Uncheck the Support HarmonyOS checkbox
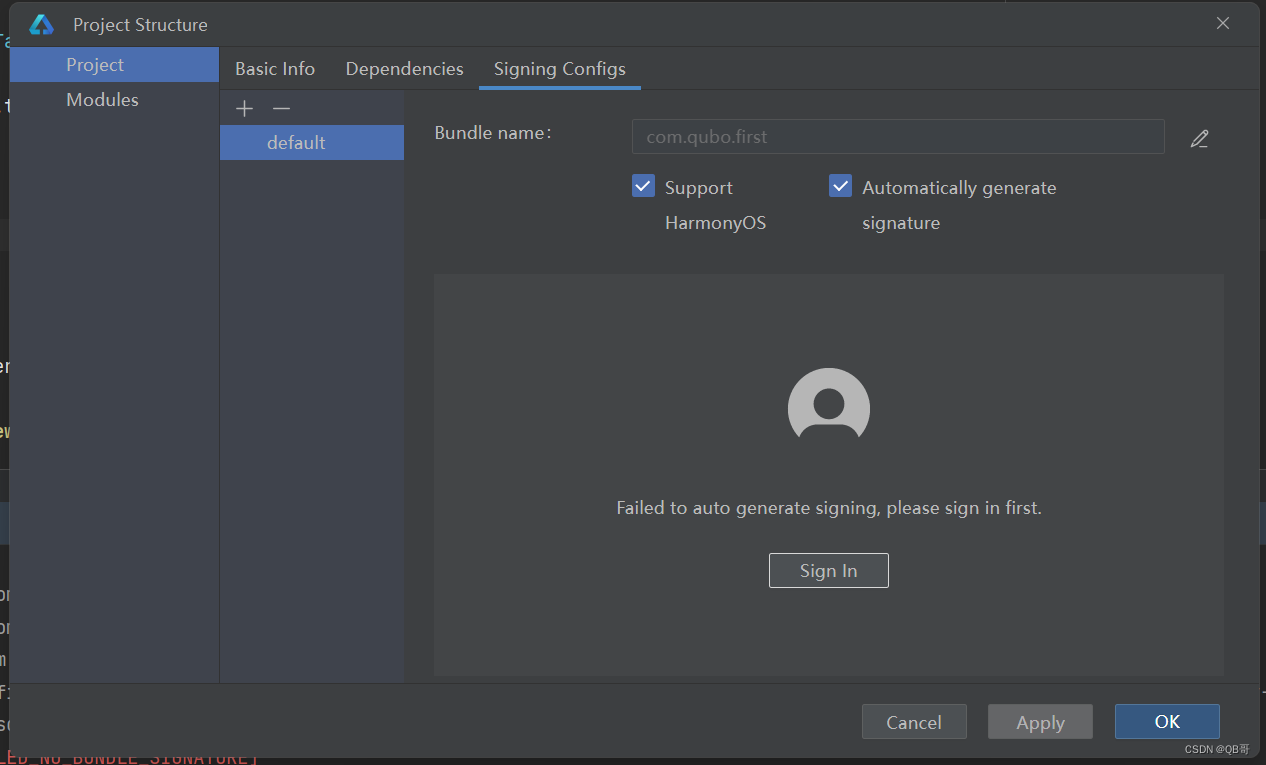 (x=643, y=185)
